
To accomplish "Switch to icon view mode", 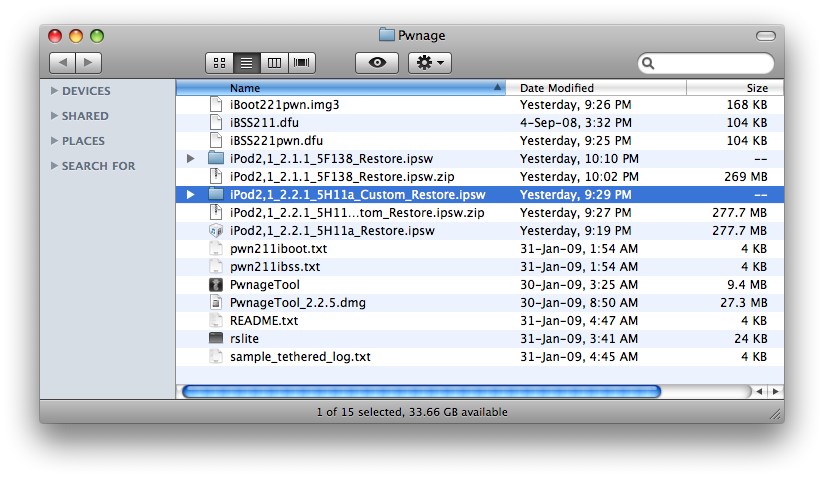I will 219,63.
